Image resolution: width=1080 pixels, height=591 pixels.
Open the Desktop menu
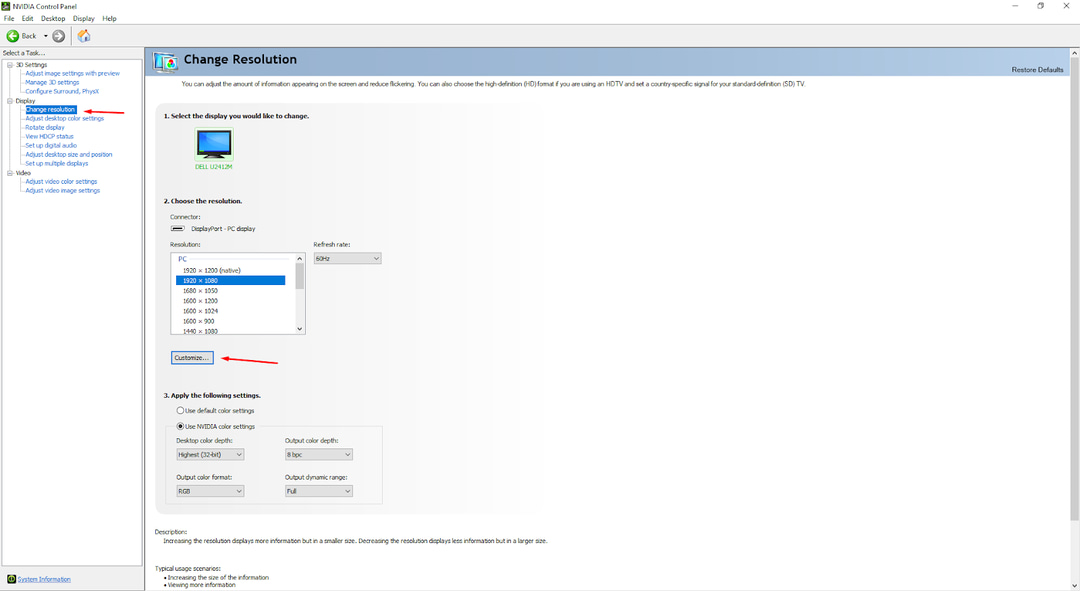52,17
